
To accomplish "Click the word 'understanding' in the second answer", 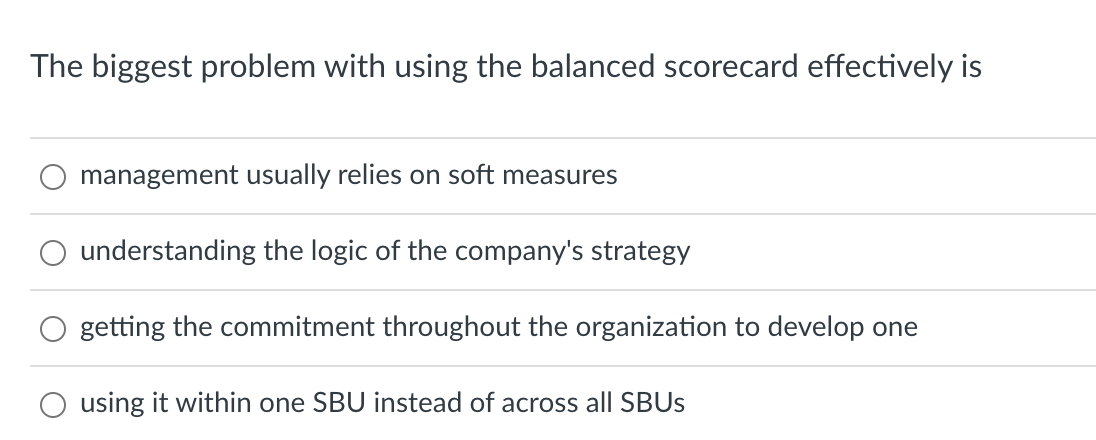I will click(x=168, y=251).
